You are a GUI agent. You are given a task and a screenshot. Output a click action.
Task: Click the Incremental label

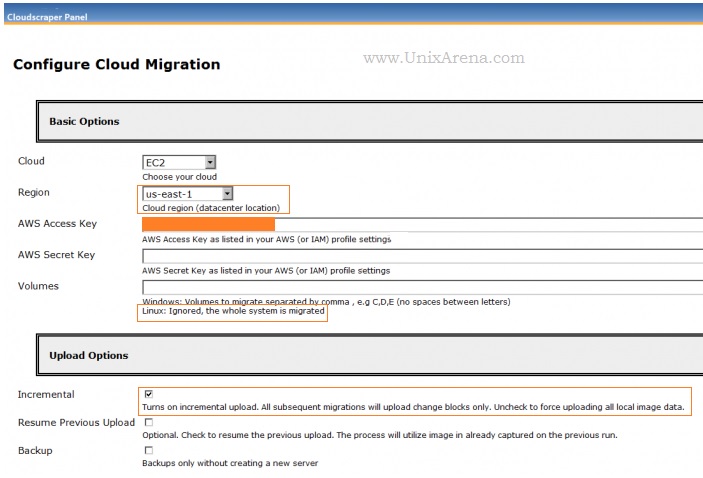pyautogui.click(x=46, y=395)
